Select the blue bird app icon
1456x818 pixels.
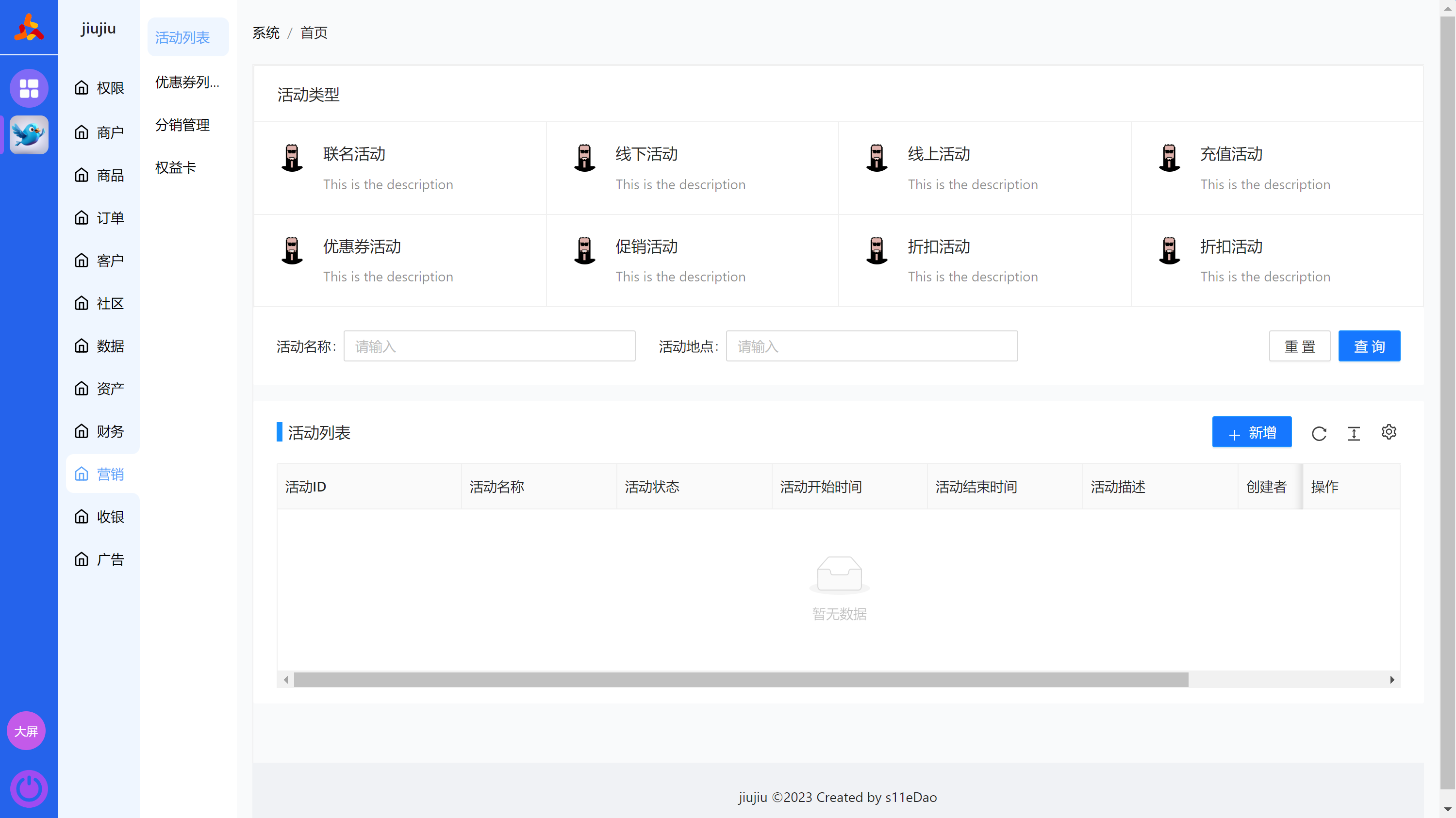29,134
